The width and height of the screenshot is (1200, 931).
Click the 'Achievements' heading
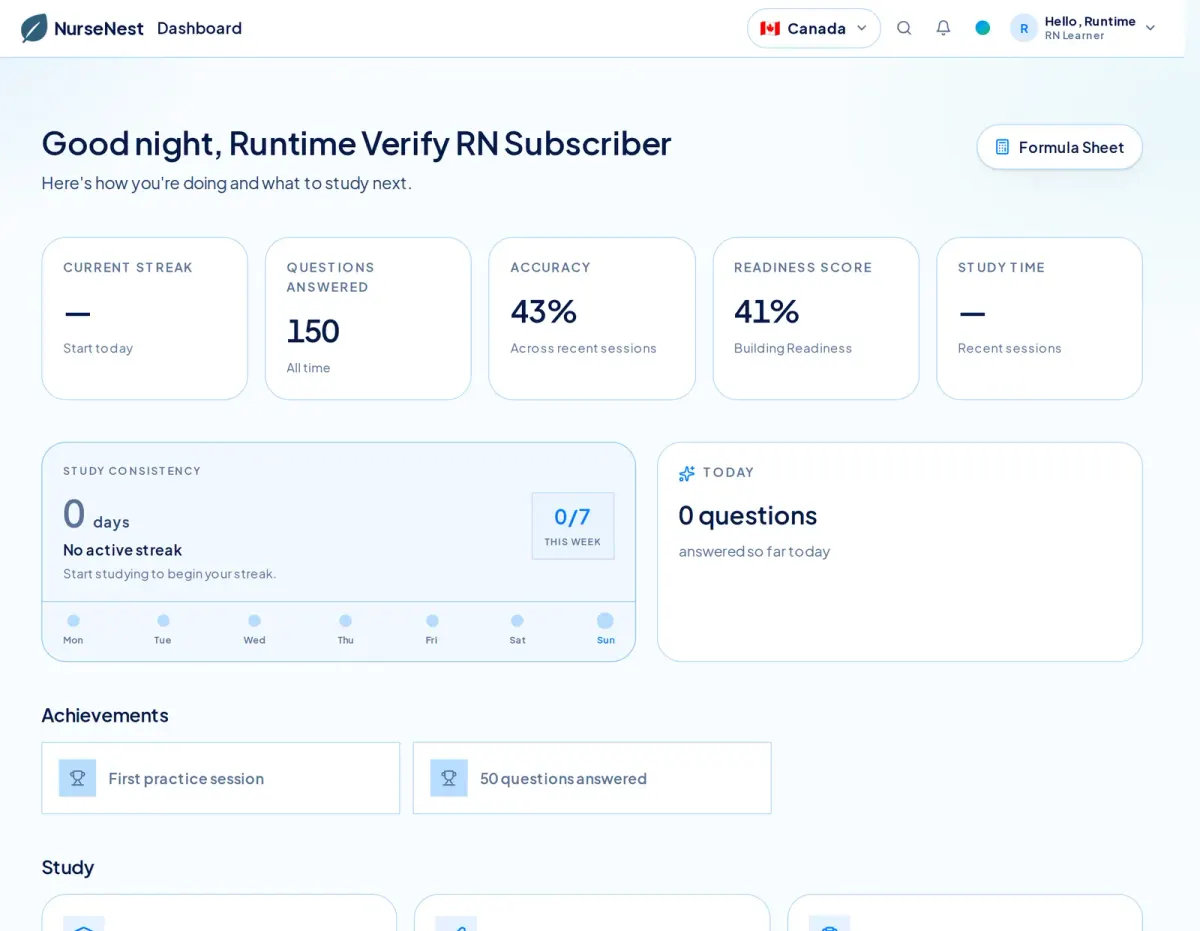coord(105,715)
